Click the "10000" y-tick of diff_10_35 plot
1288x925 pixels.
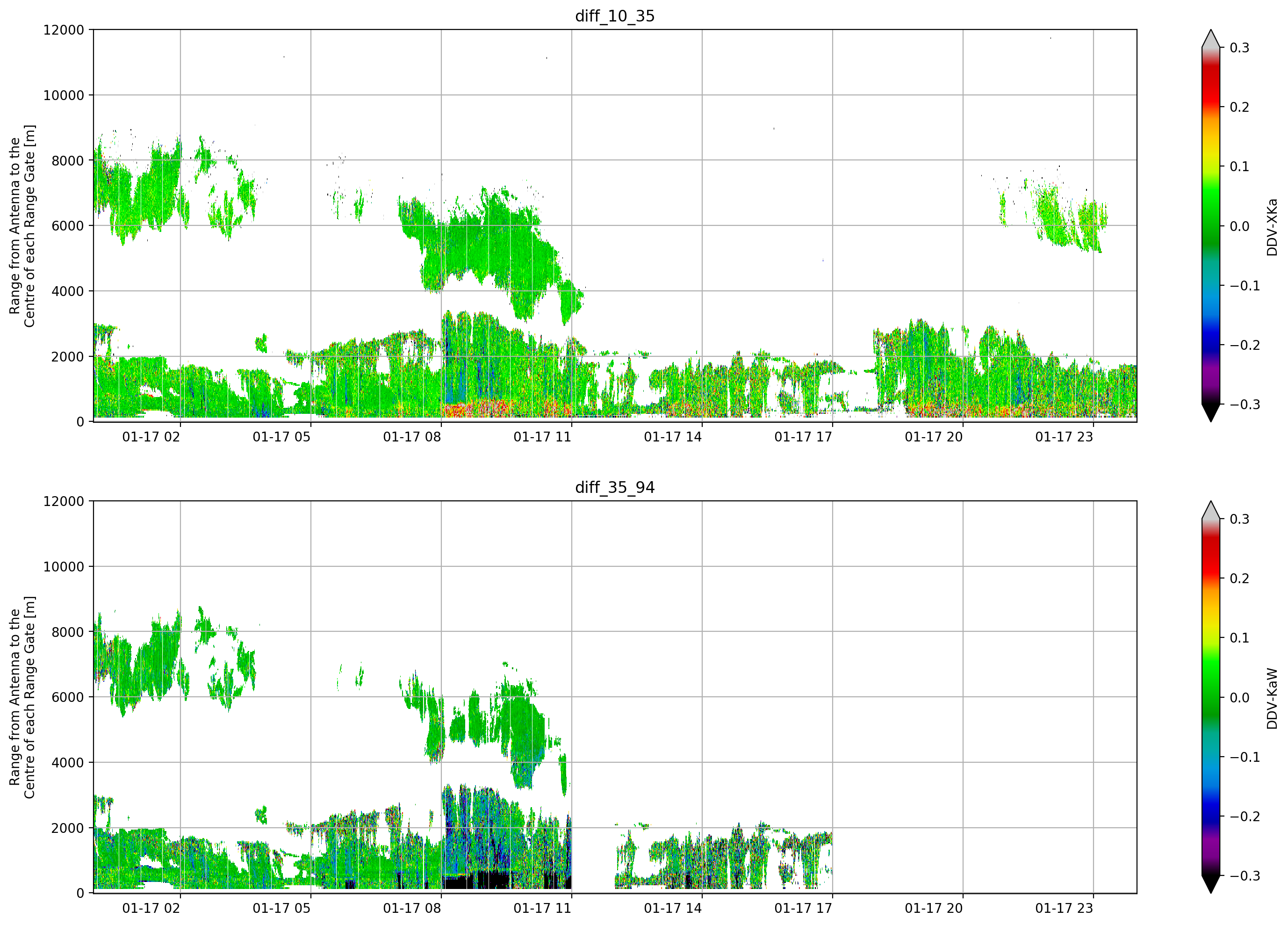64,95
